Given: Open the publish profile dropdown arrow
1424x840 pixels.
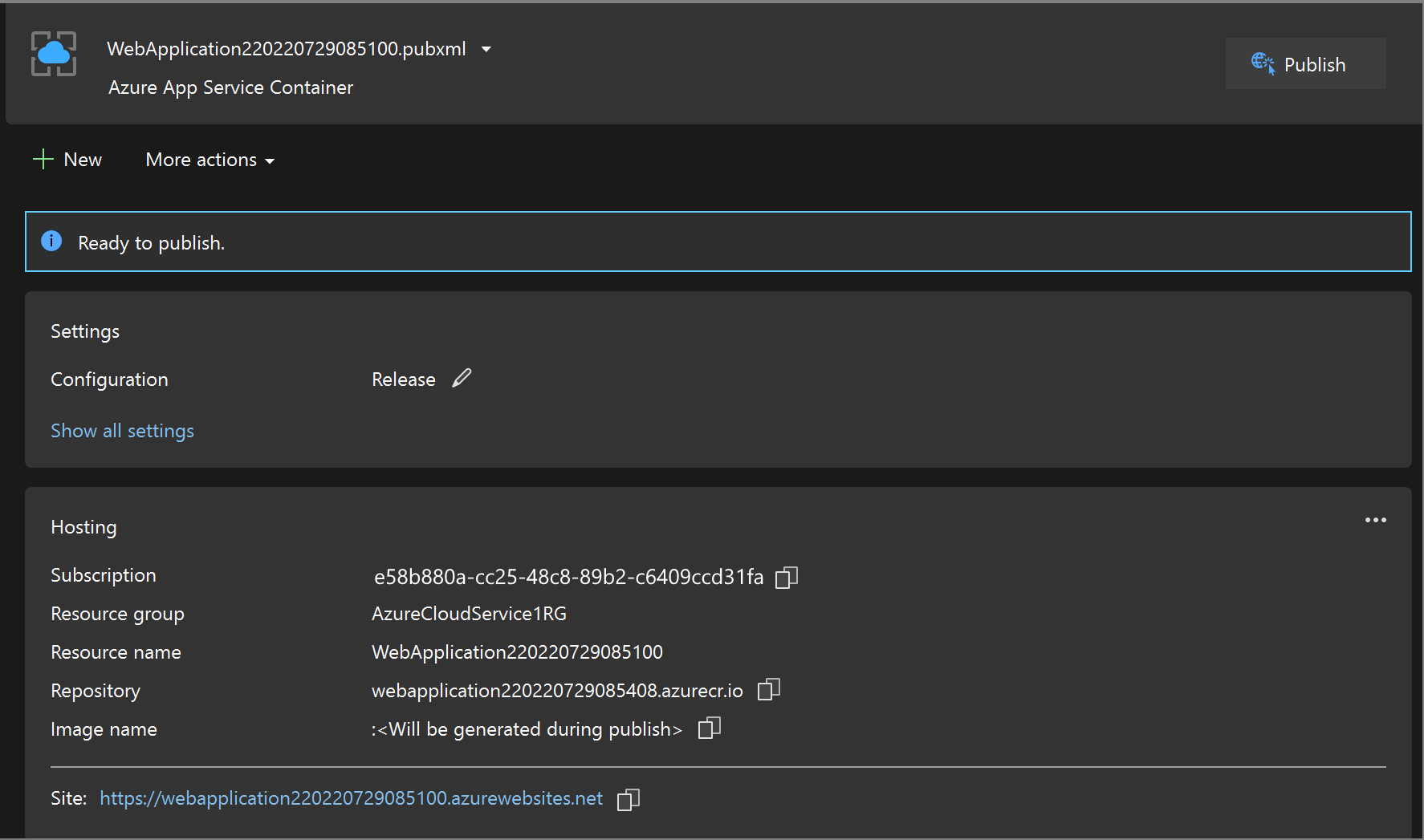Looking at the screenshot, I should tap(486, 50).
